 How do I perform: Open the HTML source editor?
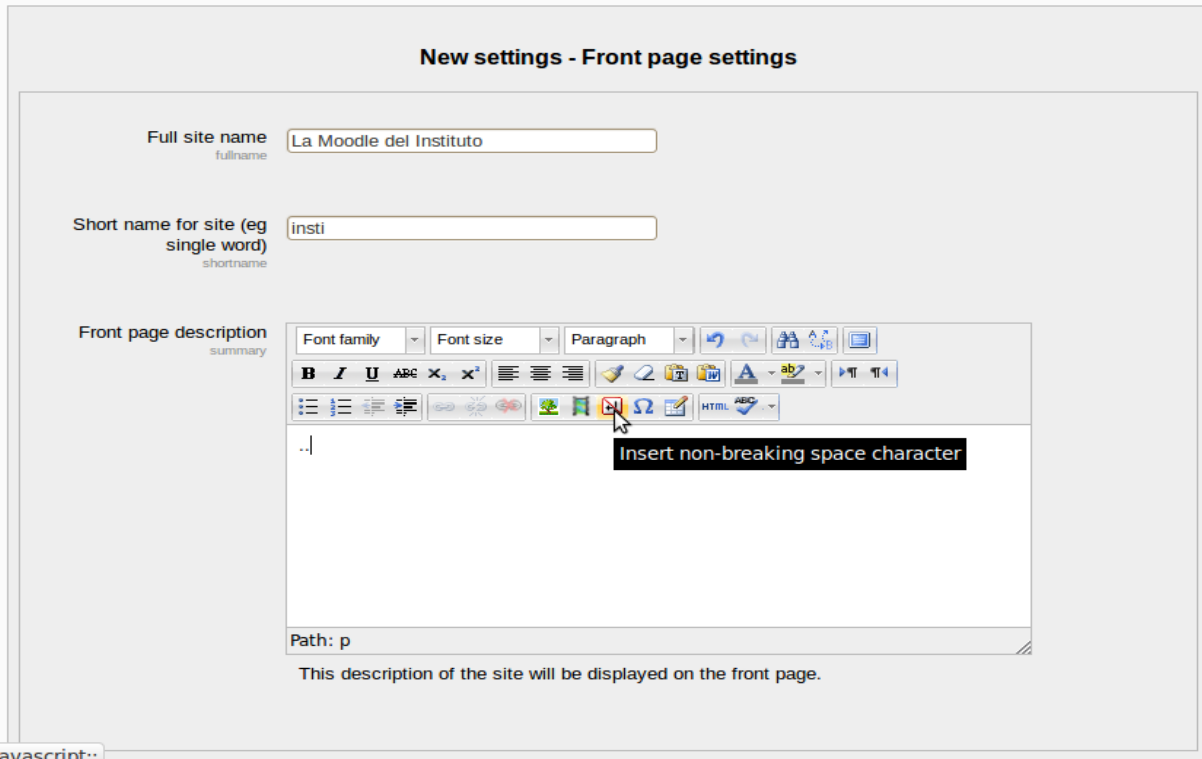tap(714, 407)
